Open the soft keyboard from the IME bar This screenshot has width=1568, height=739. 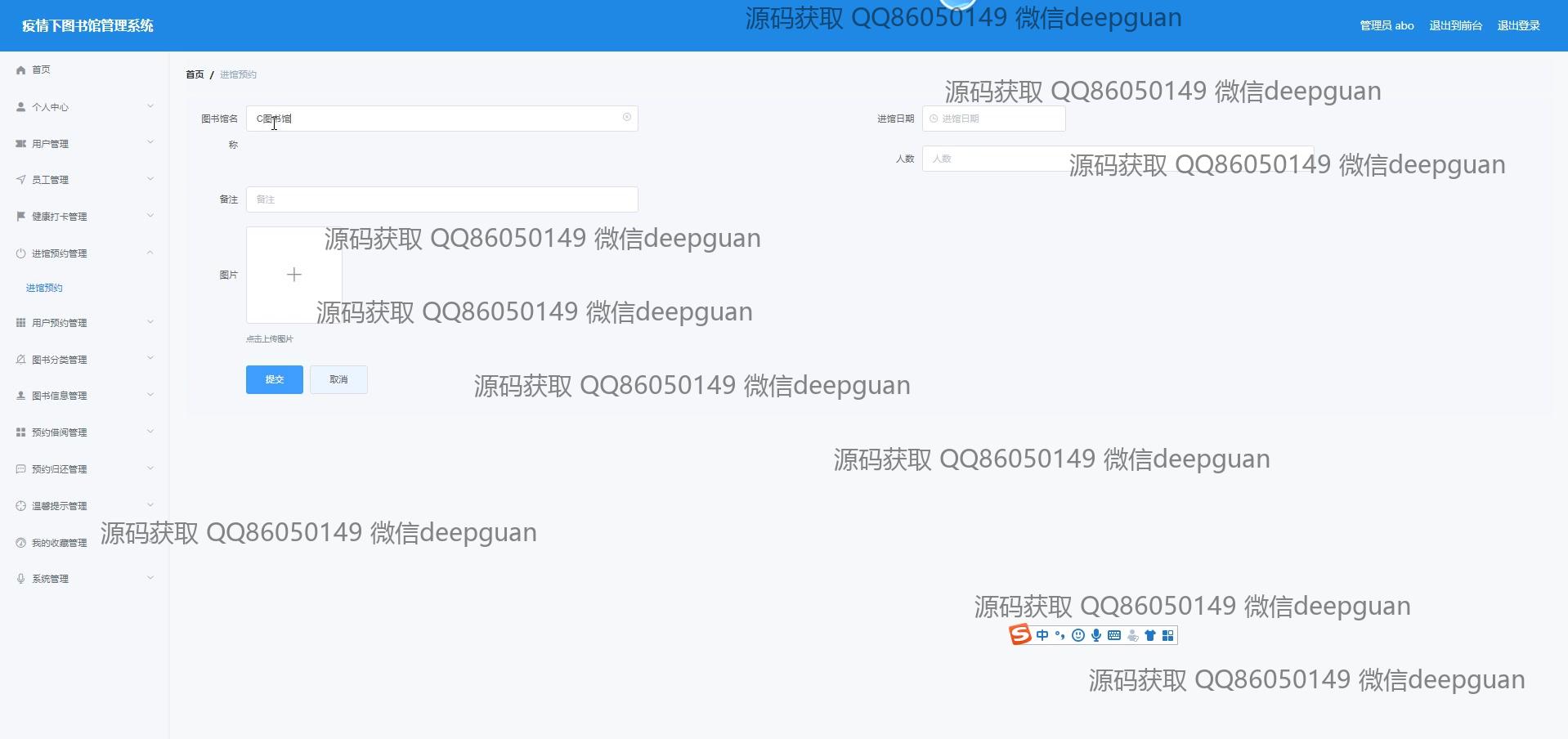click(x=1114, y=635)
